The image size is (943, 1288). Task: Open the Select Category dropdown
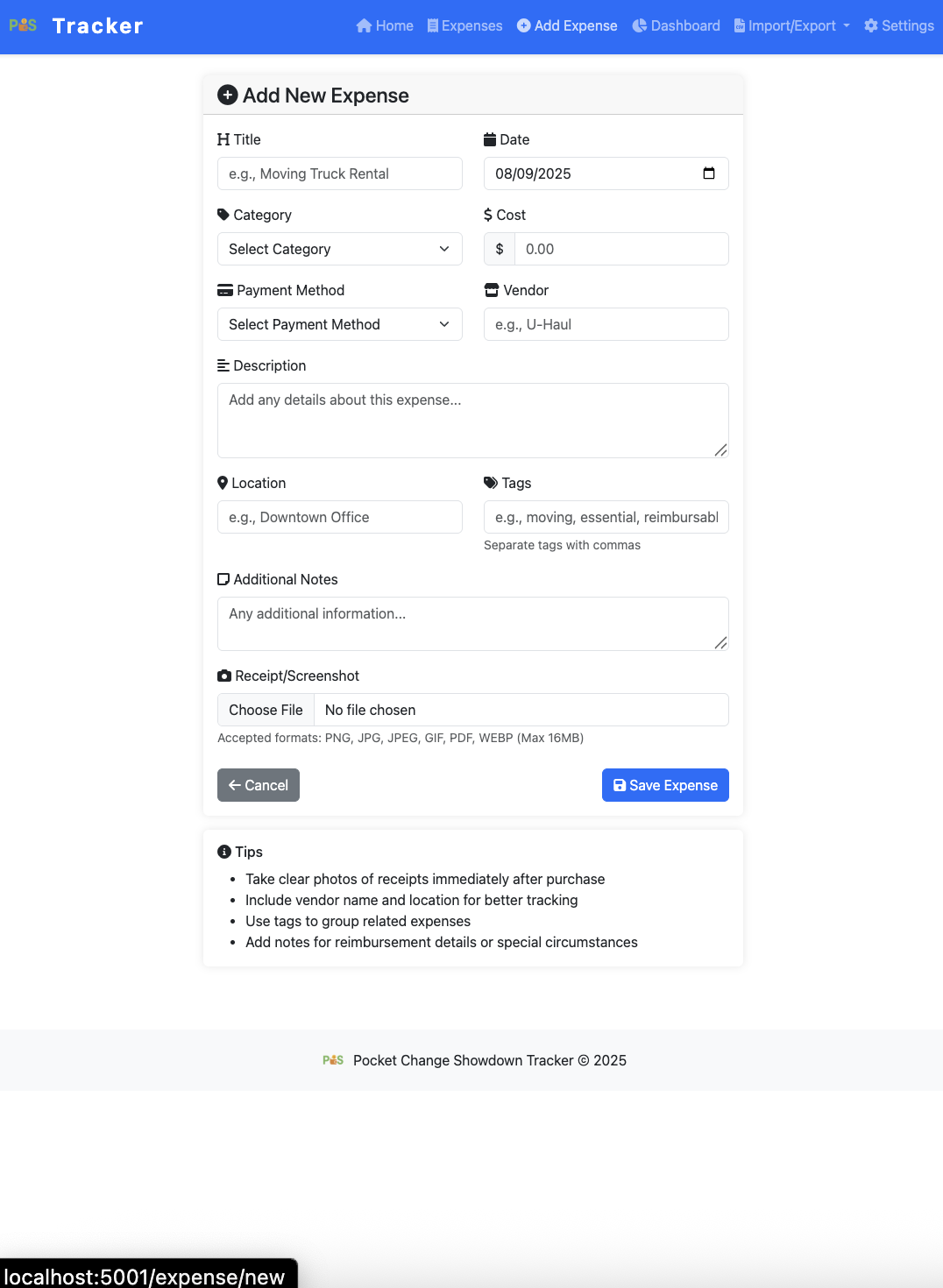[339, 249]
